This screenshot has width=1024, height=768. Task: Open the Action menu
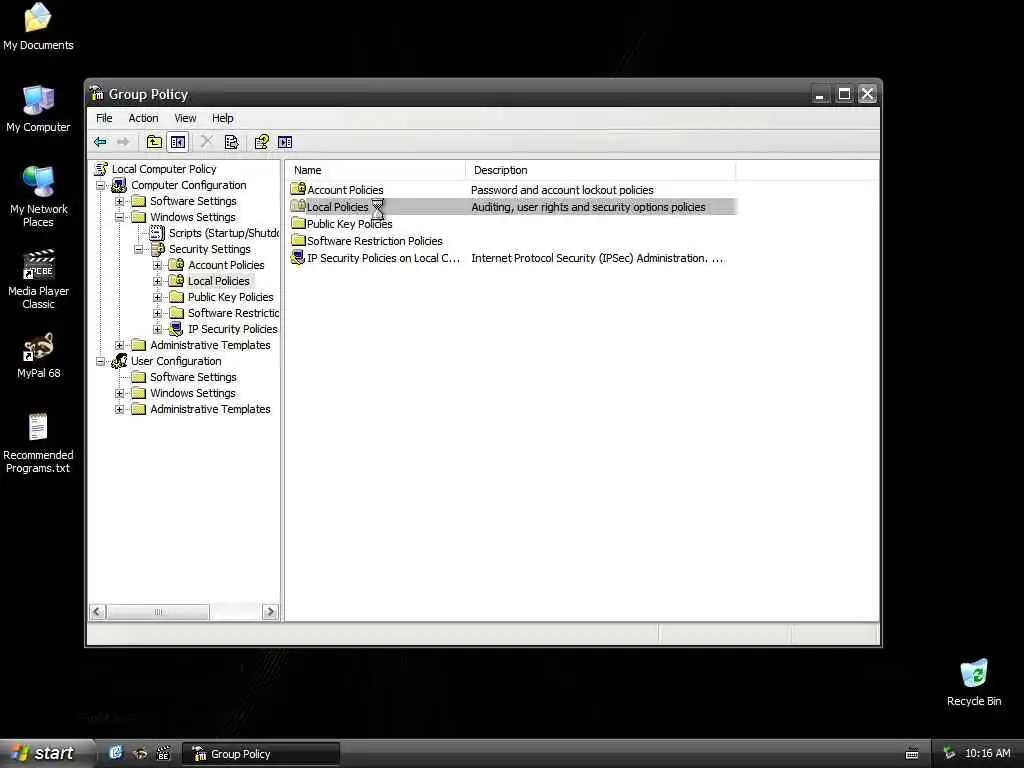(143, 118)
